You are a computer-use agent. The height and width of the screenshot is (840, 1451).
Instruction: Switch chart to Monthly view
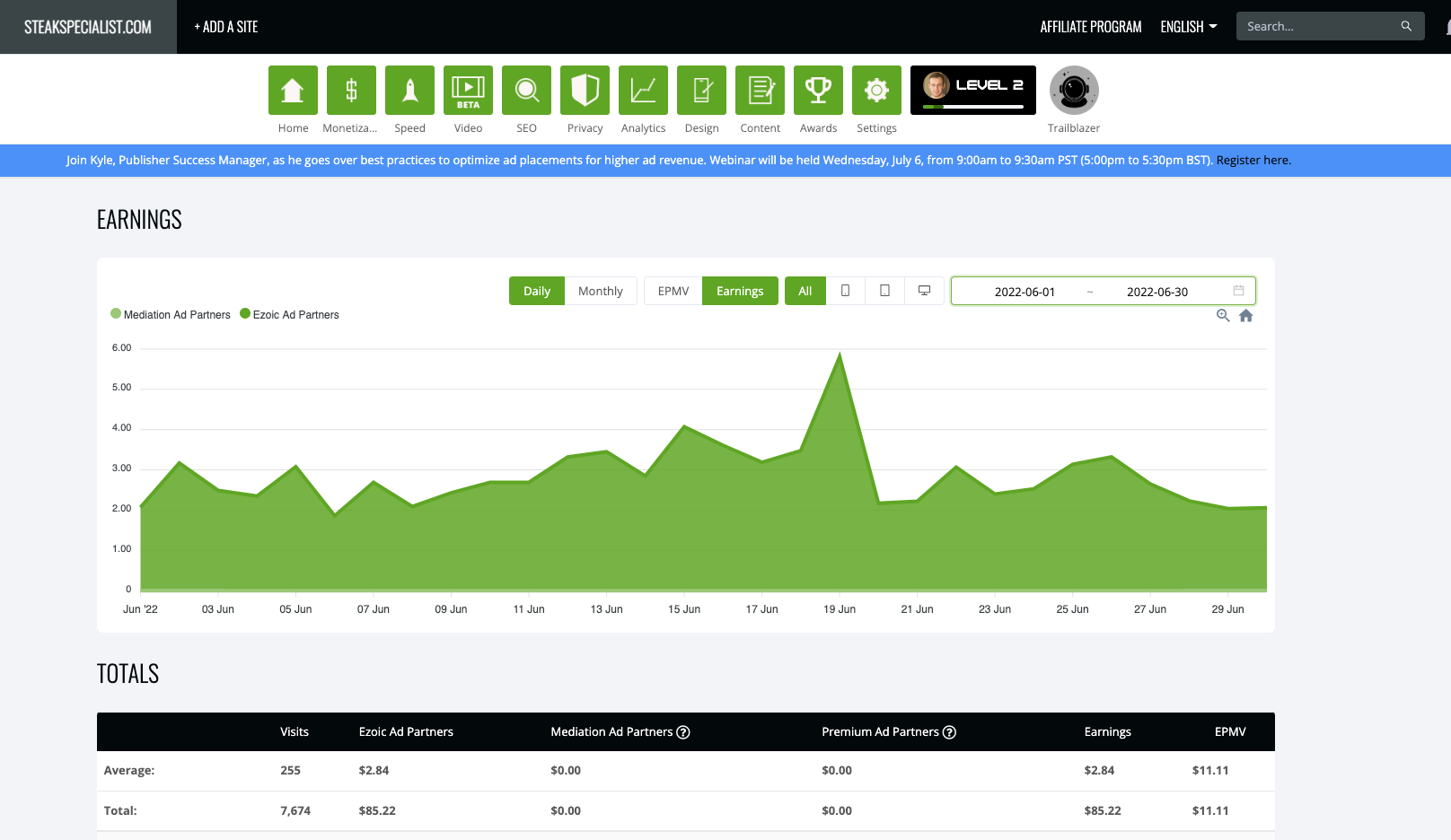[601, 291]
